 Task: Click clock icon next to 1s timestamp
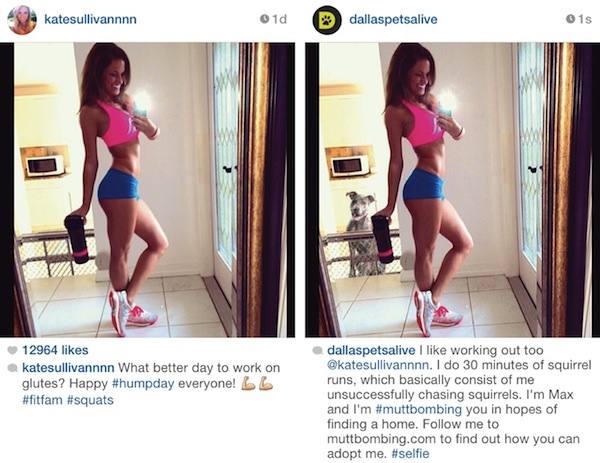point(570,19)
